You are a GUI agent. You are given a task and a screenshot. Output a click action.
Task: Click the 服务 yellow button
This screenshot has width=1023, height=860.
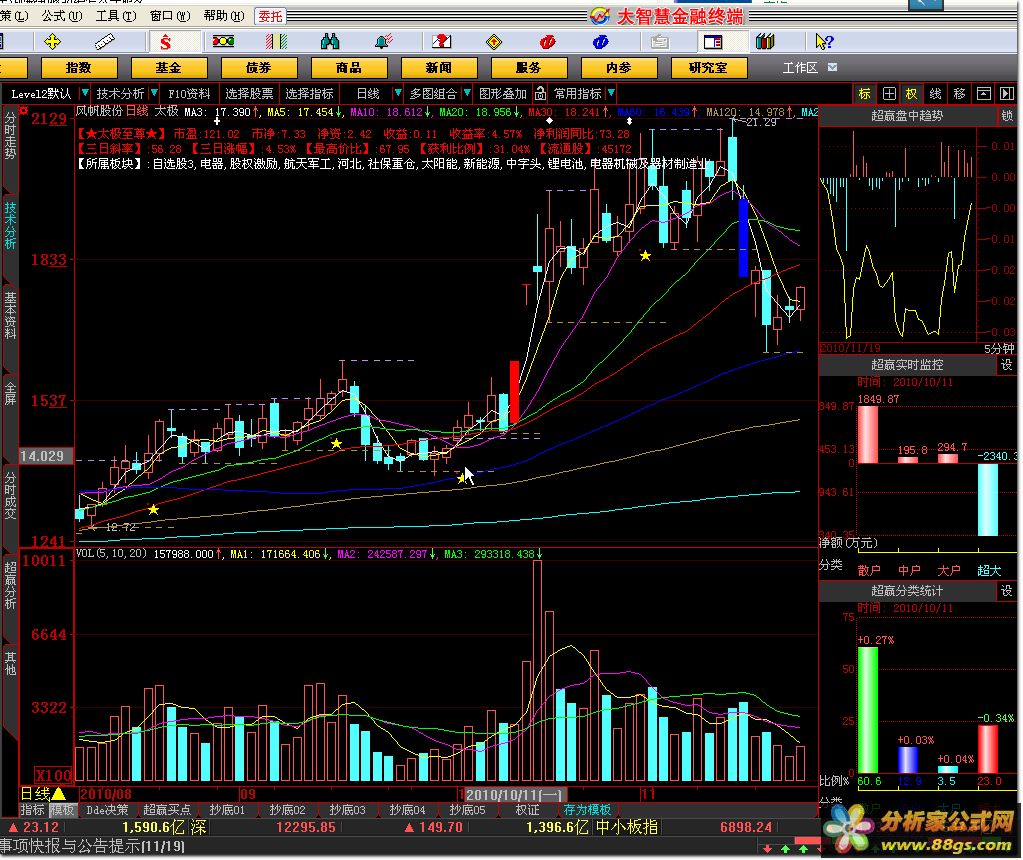[x=529, y=68]
